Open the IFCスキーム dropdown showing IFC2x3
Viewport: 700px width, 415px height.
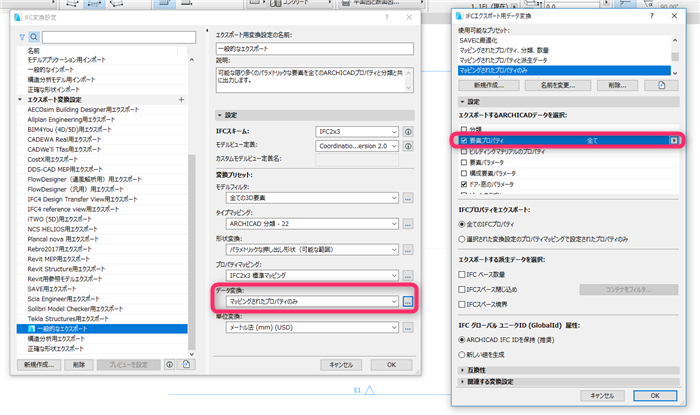(x=357, y=132)
